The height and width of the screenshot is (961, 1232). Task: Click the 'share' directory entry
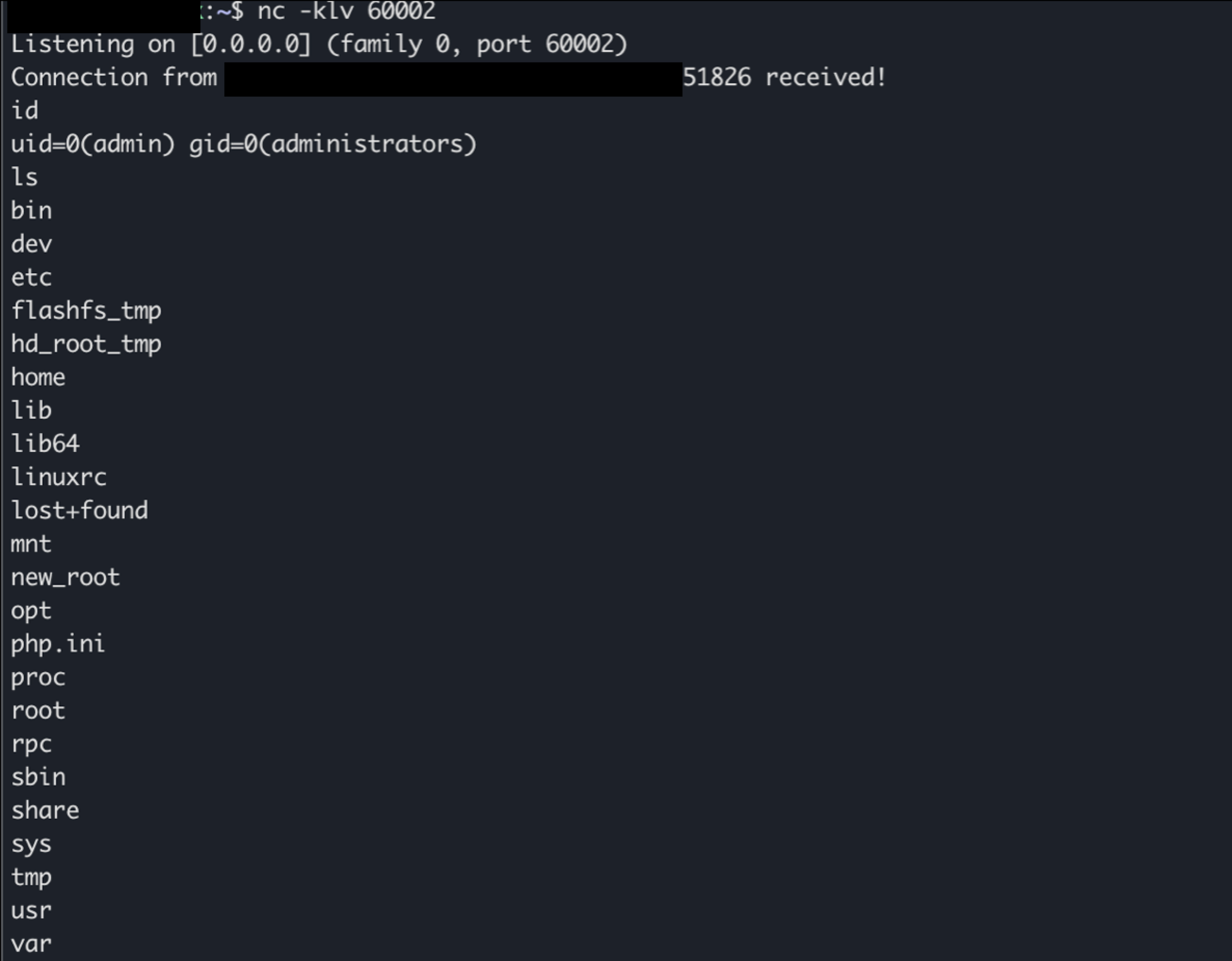(x=45, y=810)
